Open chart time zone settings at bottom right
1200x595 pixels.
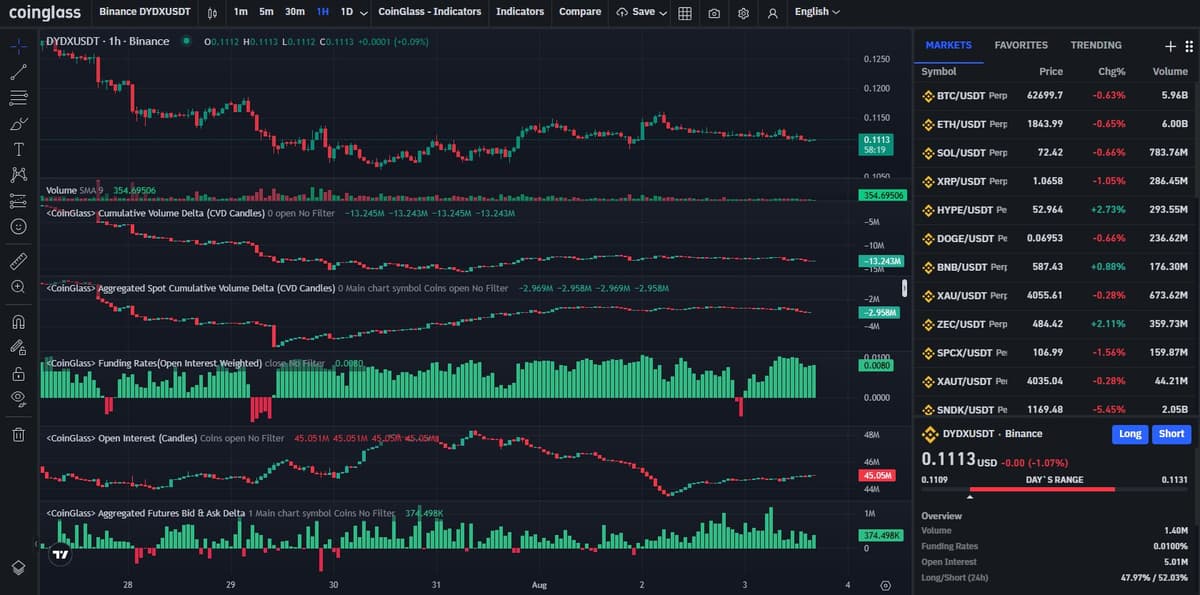coord(885,585)
